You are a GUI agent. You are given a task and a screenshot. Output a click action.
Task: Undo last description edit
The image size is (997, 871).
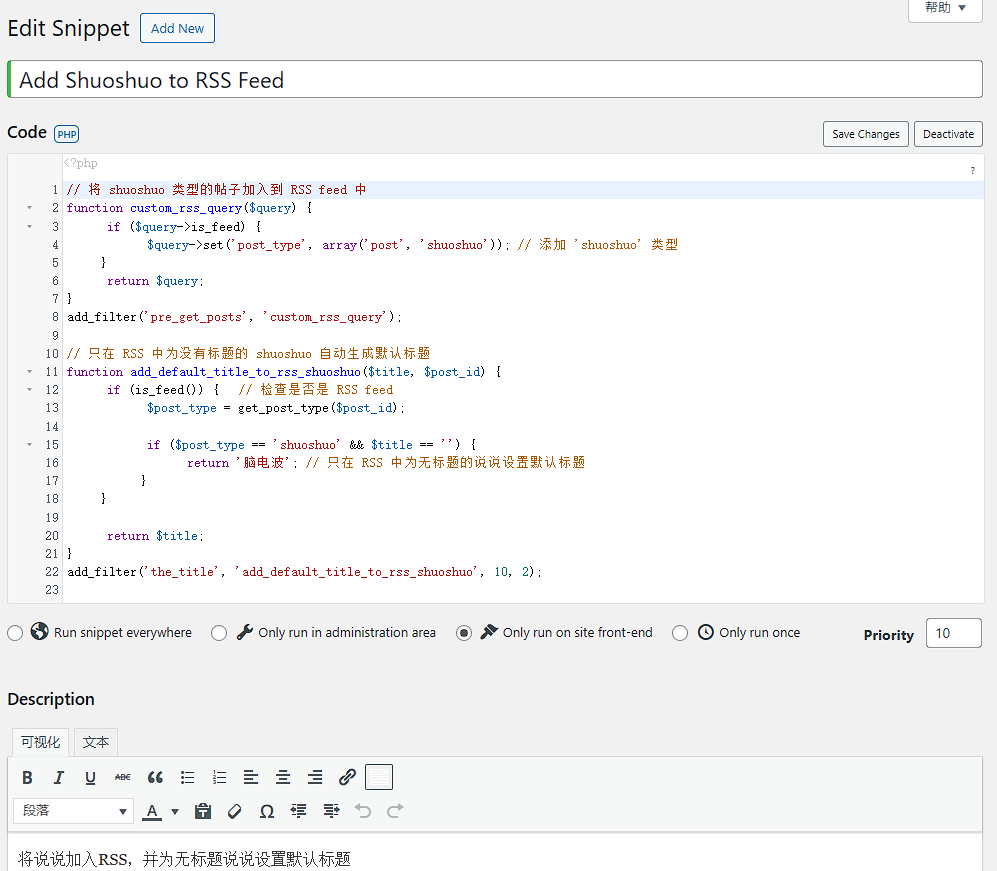(x=363, y=811)
